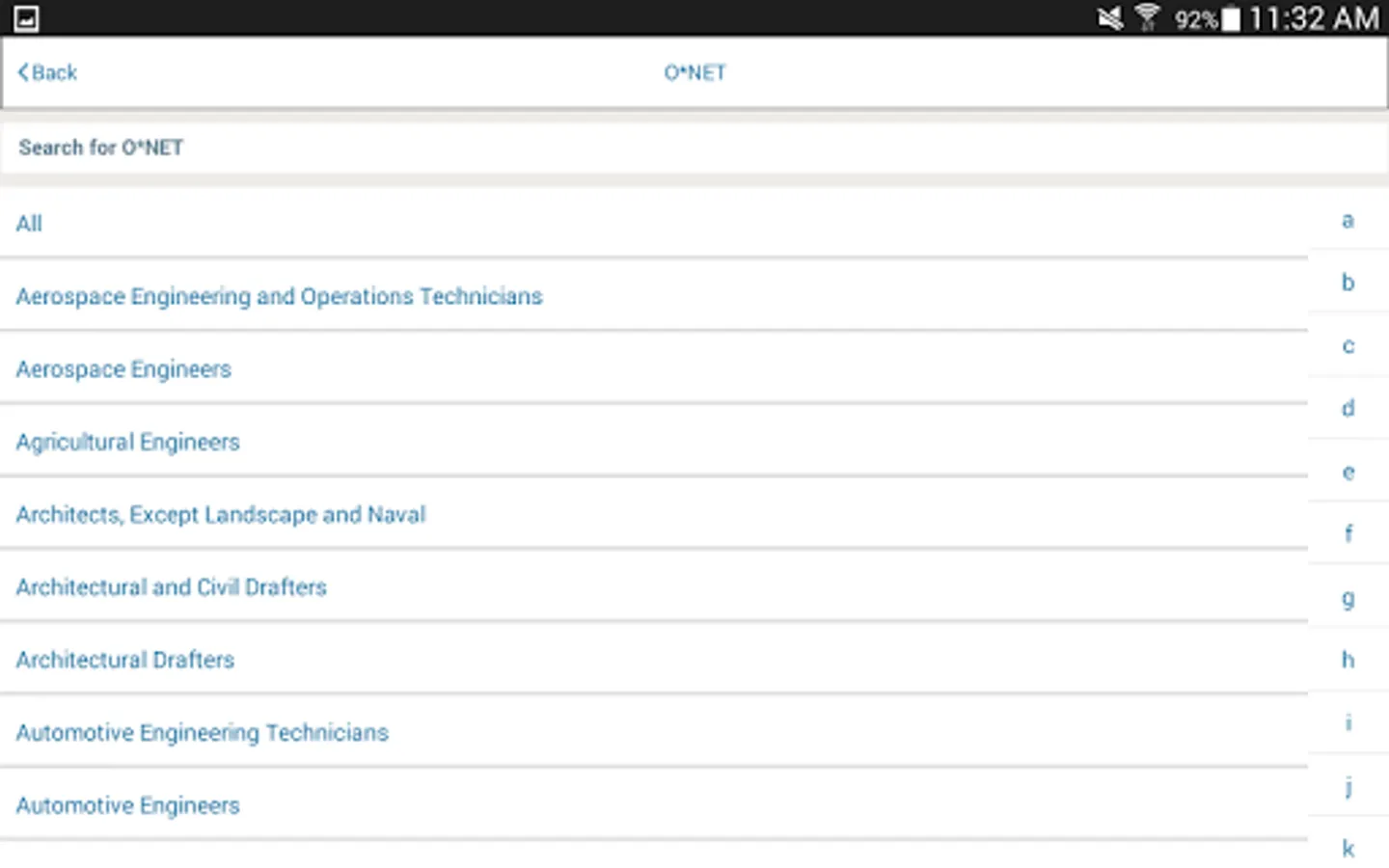
Task: Jump to index letter e
Action: click(1348, 472)
